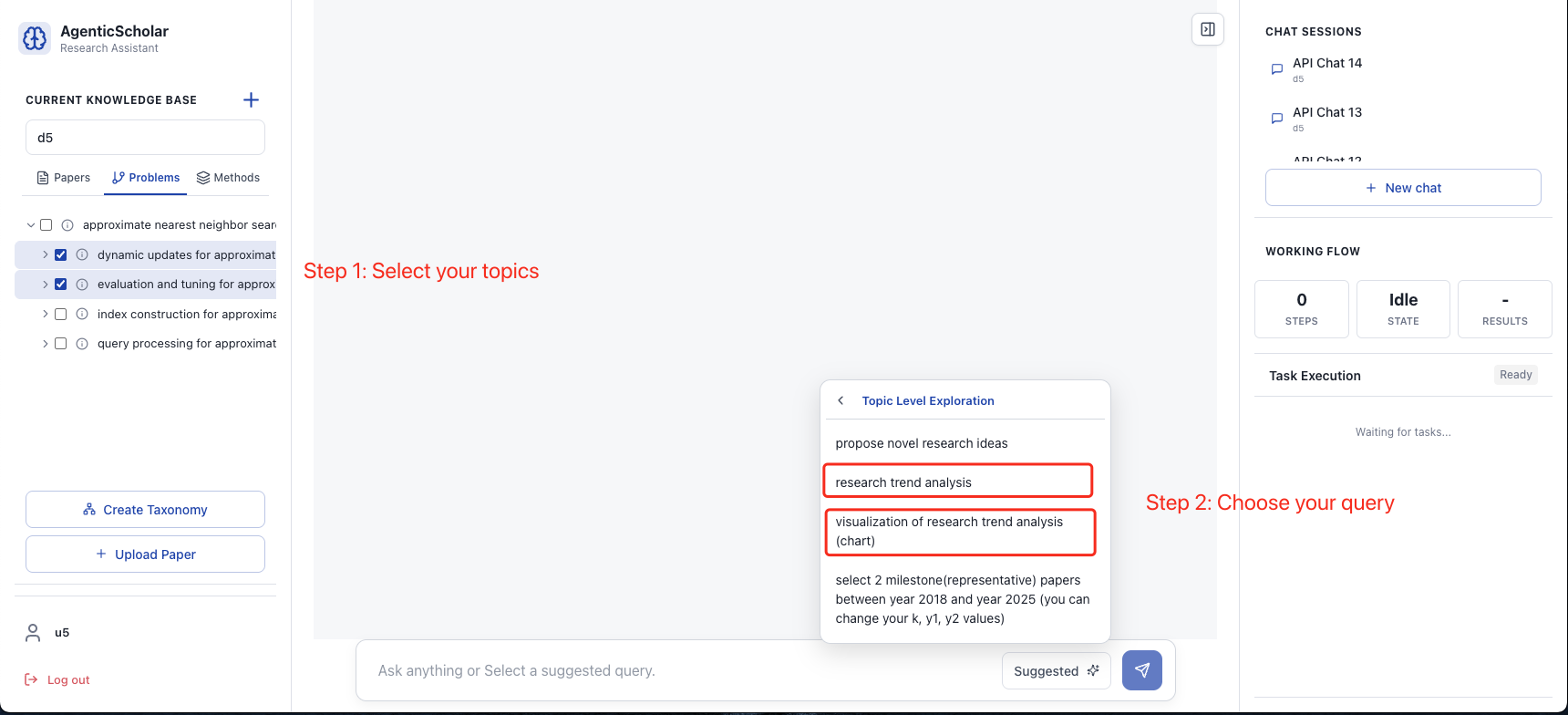The image size is (1568, 715).
Task: Click the back chevron in Topic Level Exploration
Action: point(841,399)
